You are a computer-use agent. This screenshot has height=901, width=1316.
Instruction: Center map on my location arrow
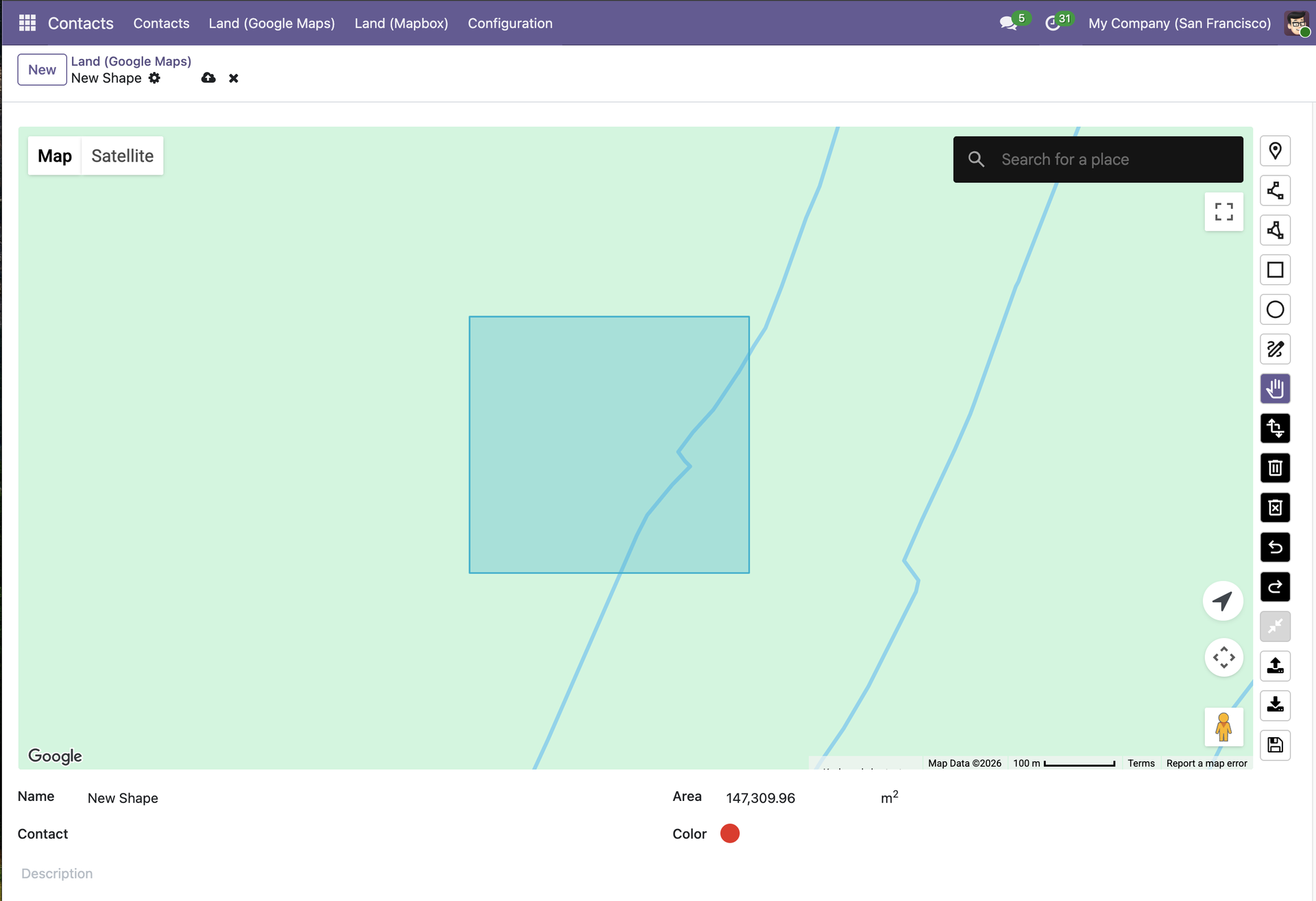click(1223, 602)
